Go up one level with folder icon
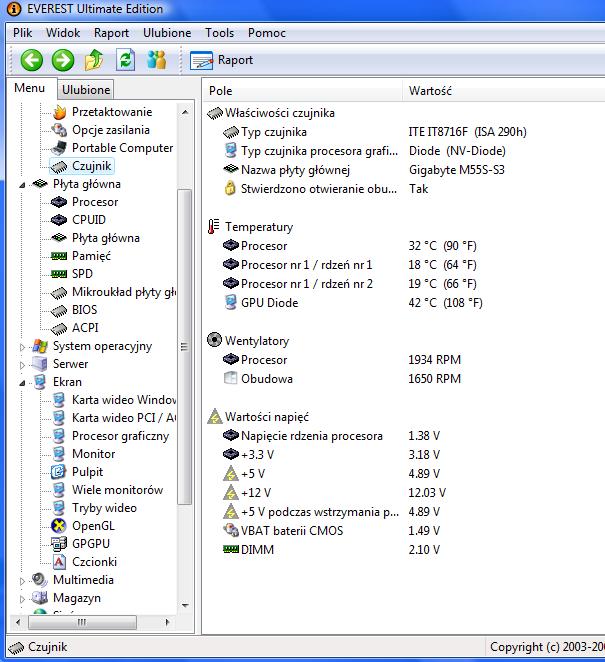 click(94, 60)
